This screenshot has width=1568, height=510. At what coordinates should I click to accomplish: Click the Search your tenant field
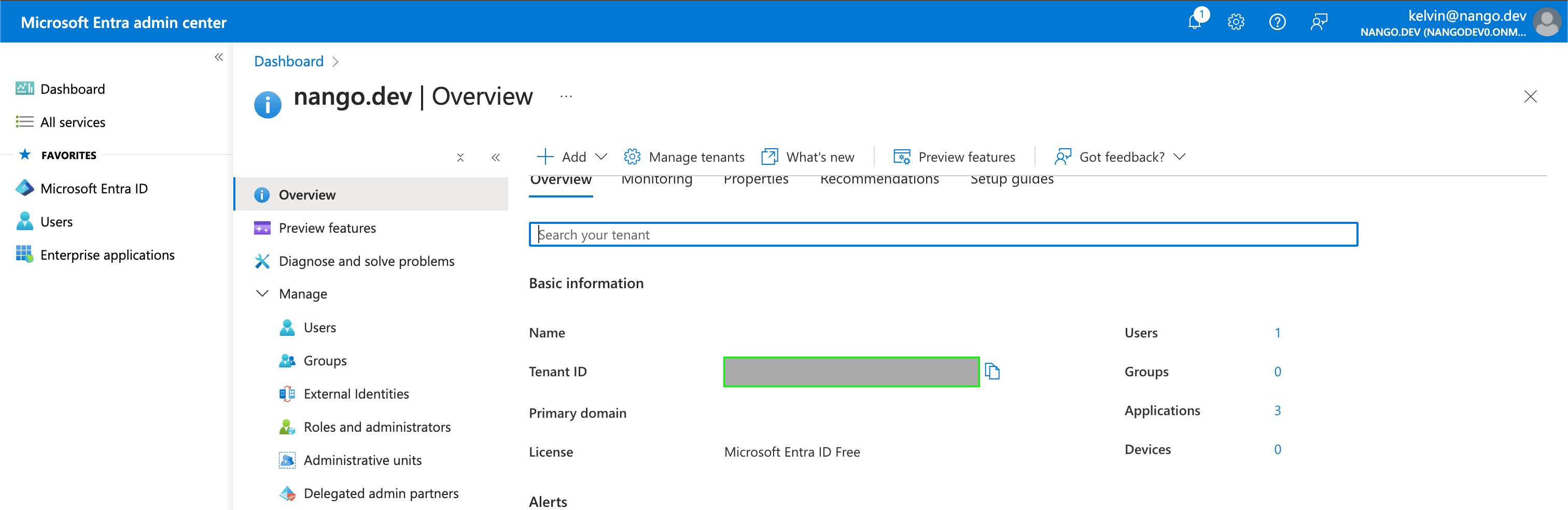coord(944,234)
